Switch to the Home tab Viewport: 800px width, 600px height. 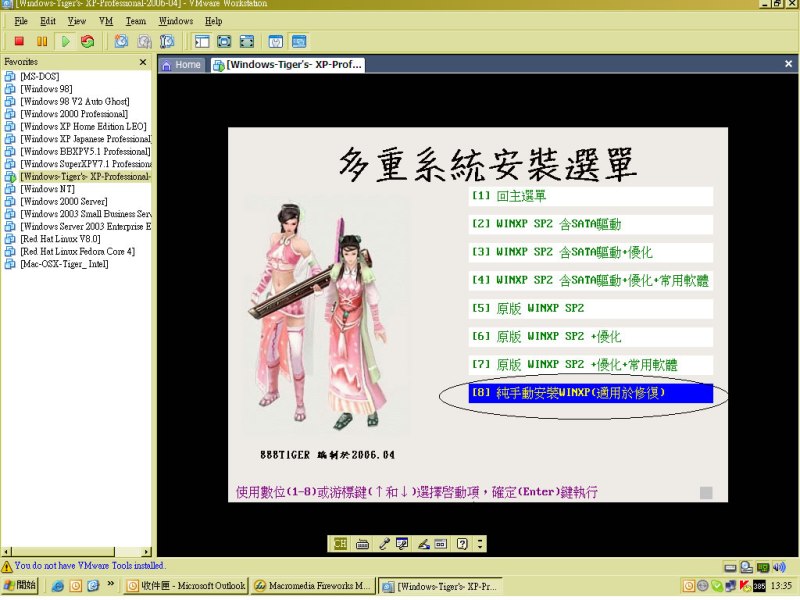point(181,65)
